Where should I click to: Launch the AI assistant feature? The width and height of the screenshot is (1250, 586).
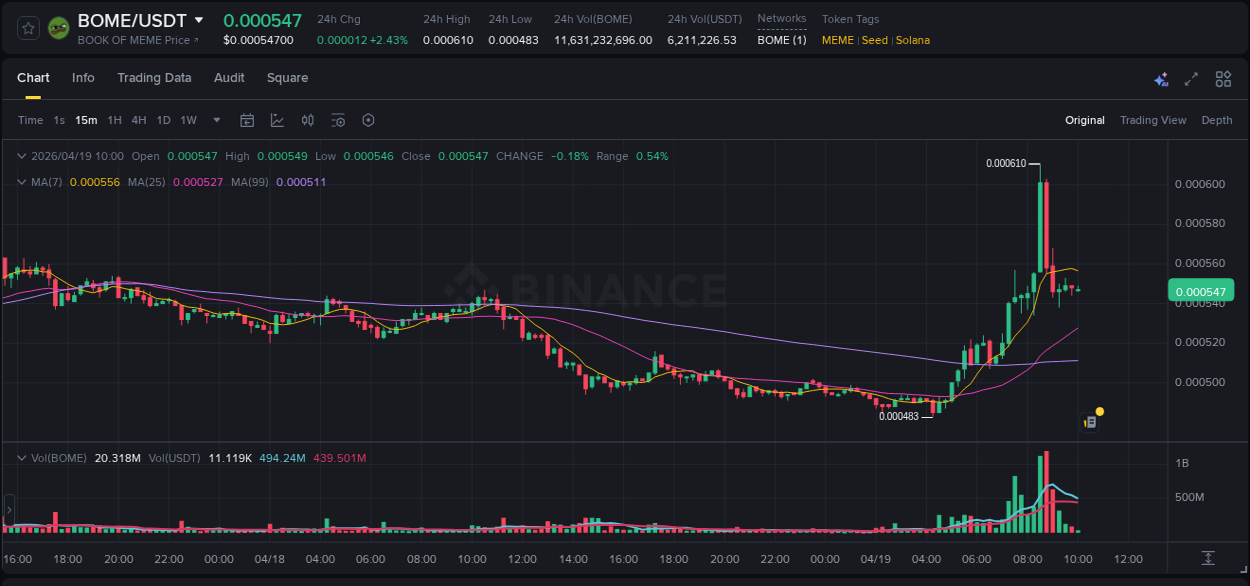pos(1161,78)
